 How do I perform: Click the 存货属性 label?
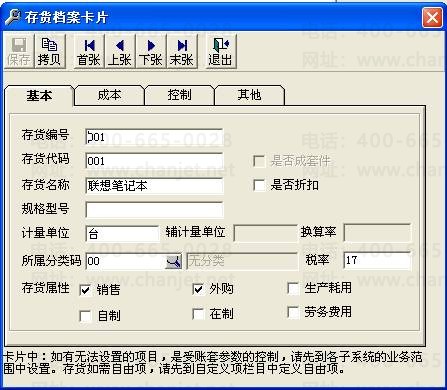[45, 288]
